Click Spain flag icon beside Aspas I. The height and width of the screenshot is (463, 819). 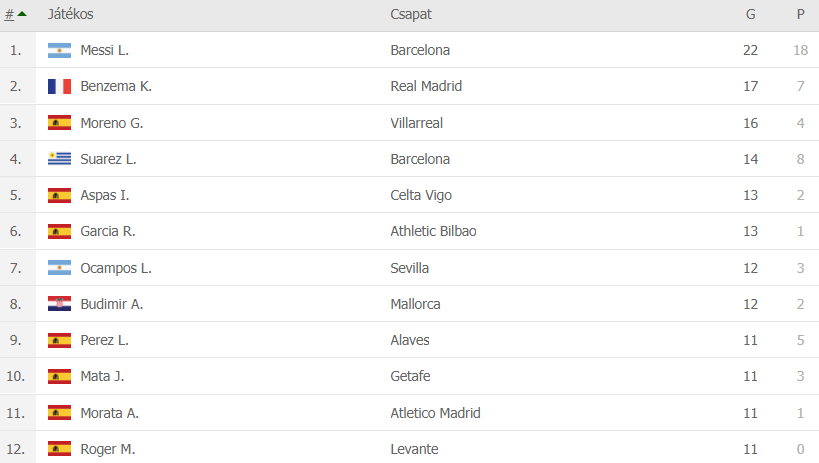pos(59,195)
